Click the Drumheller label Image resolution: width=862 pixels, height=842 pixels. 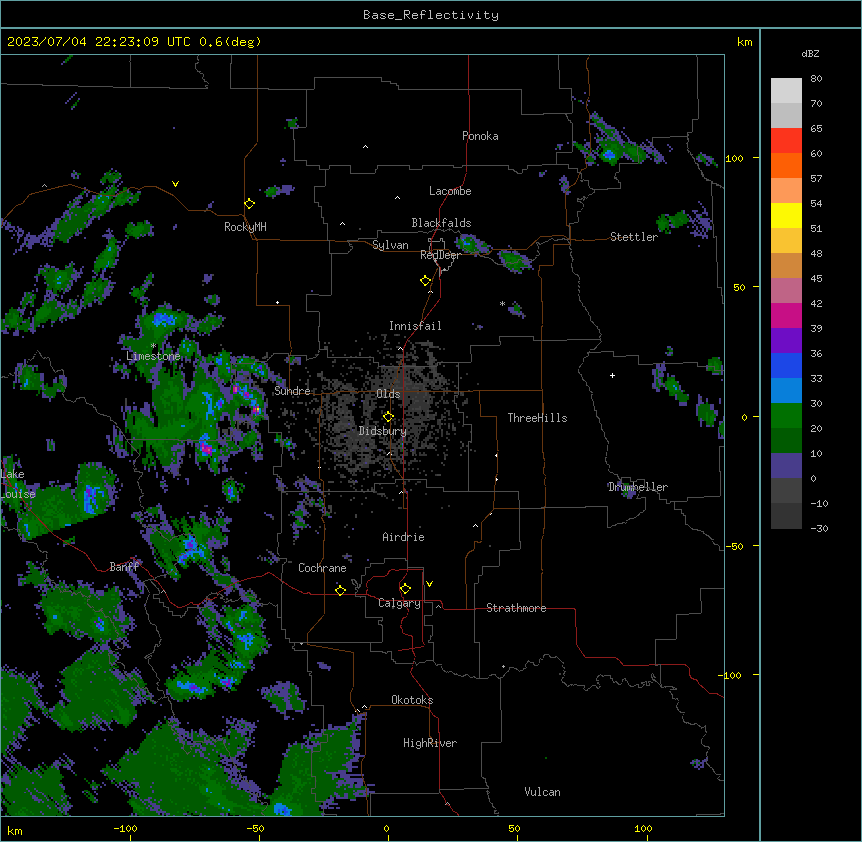coord(638,487)
